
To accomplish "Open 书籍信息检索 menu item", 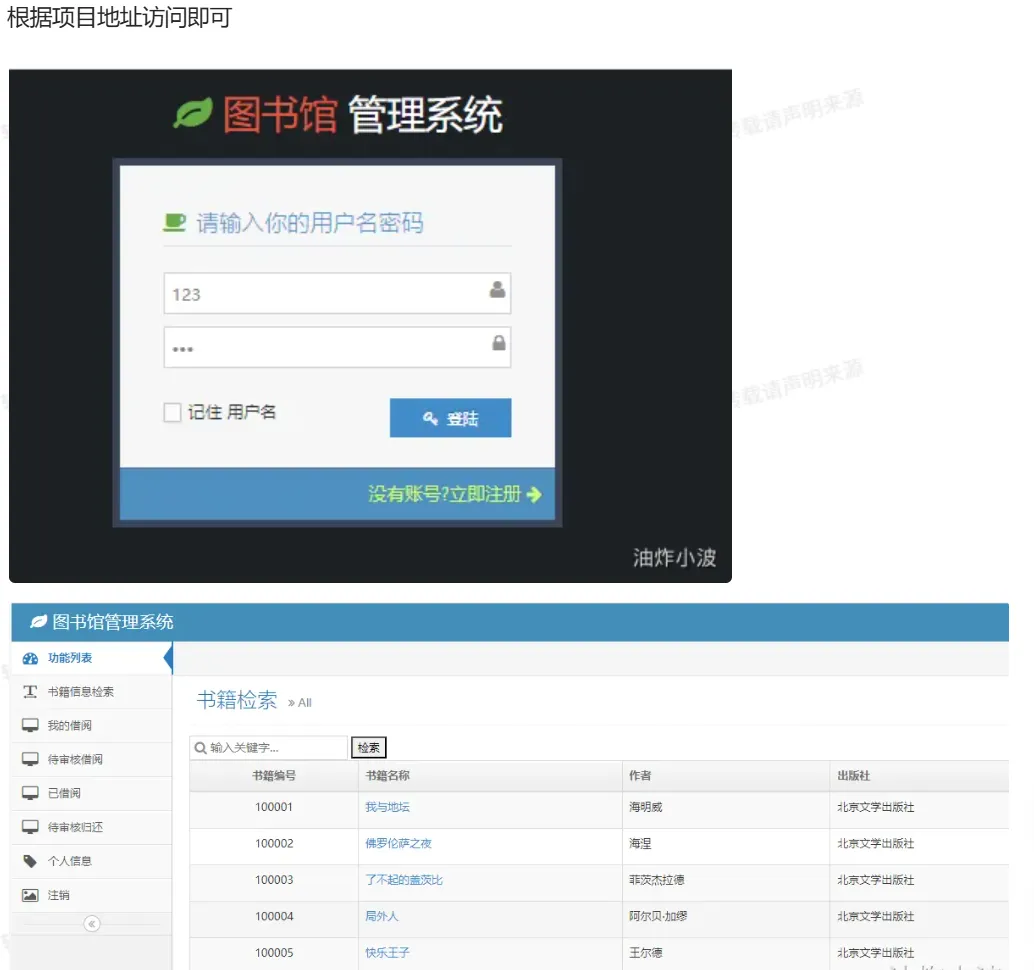I will click(x=92, y=692).
